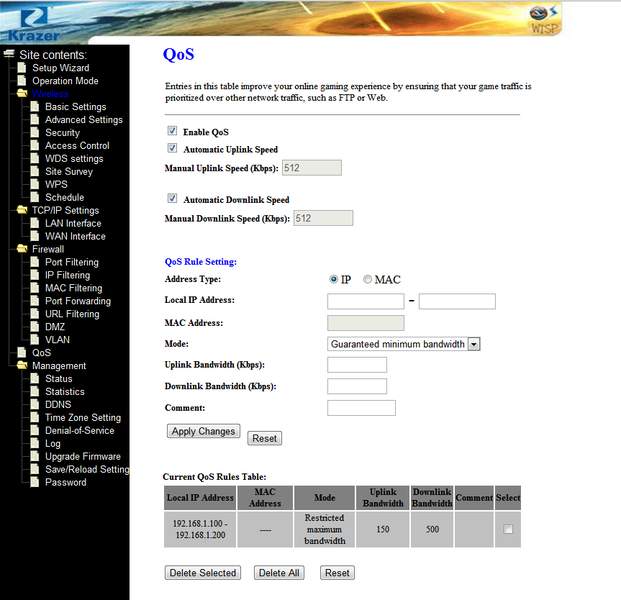
Task: Open the Log page
Action: (53, 444)
